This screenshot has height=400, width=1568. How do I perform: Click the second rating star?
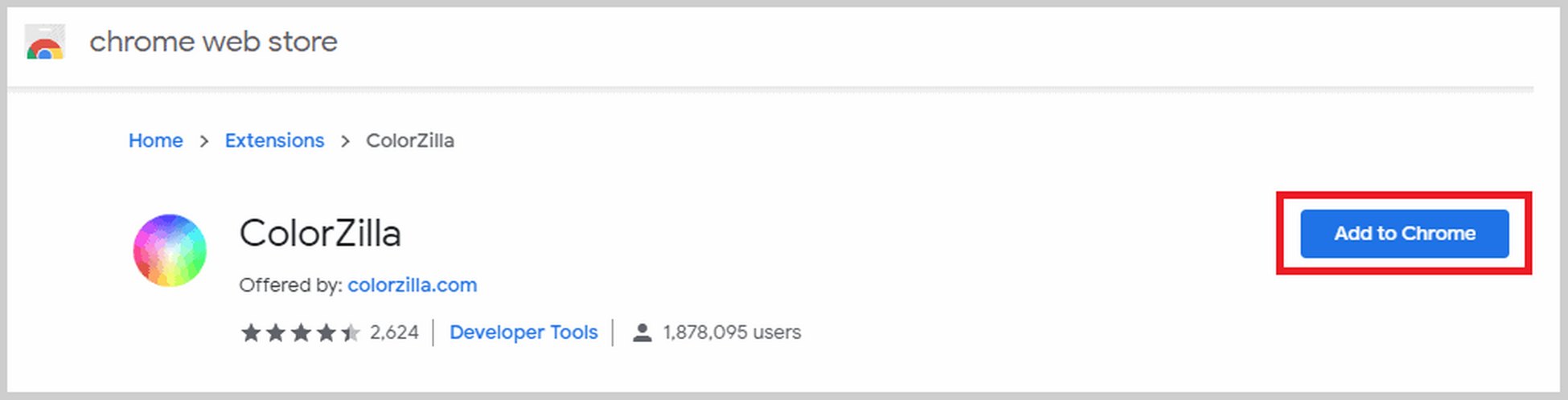coord(276,333)
